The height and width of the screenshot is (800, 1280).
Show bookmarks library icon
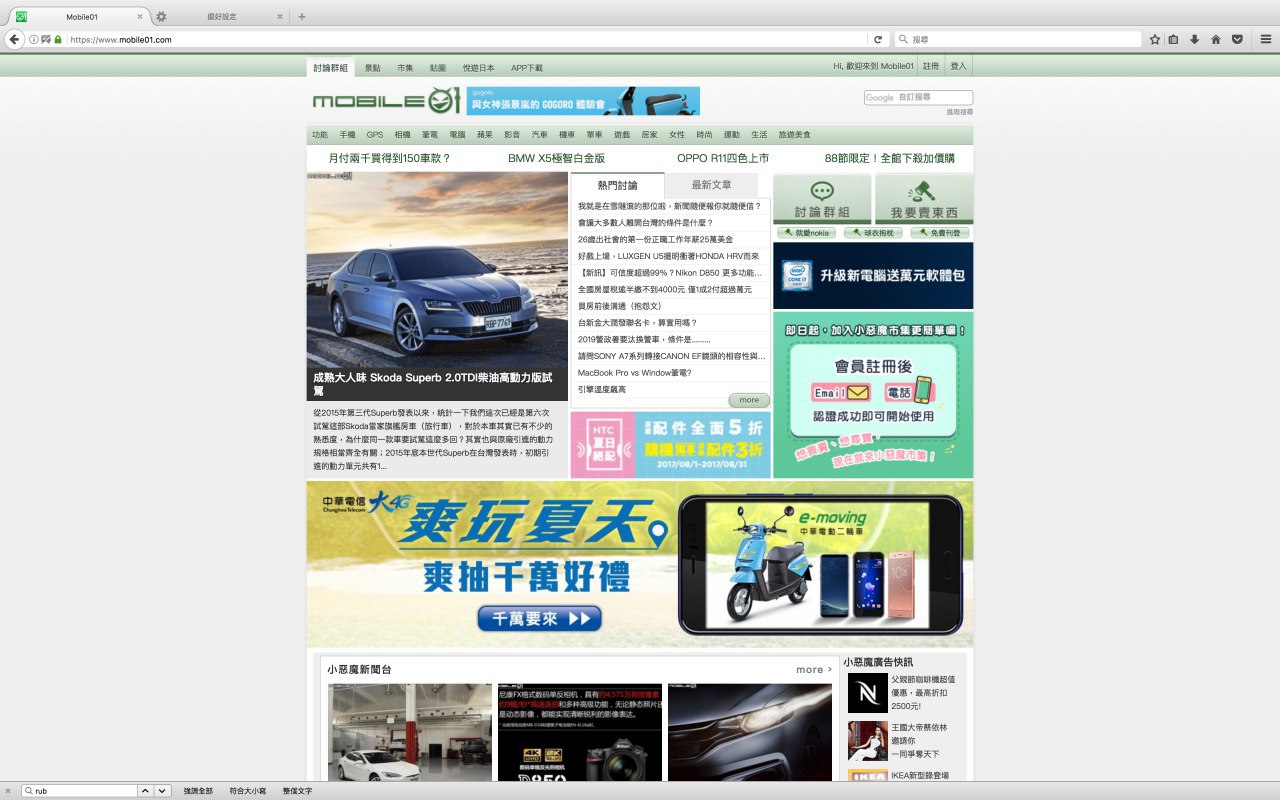1174,39
